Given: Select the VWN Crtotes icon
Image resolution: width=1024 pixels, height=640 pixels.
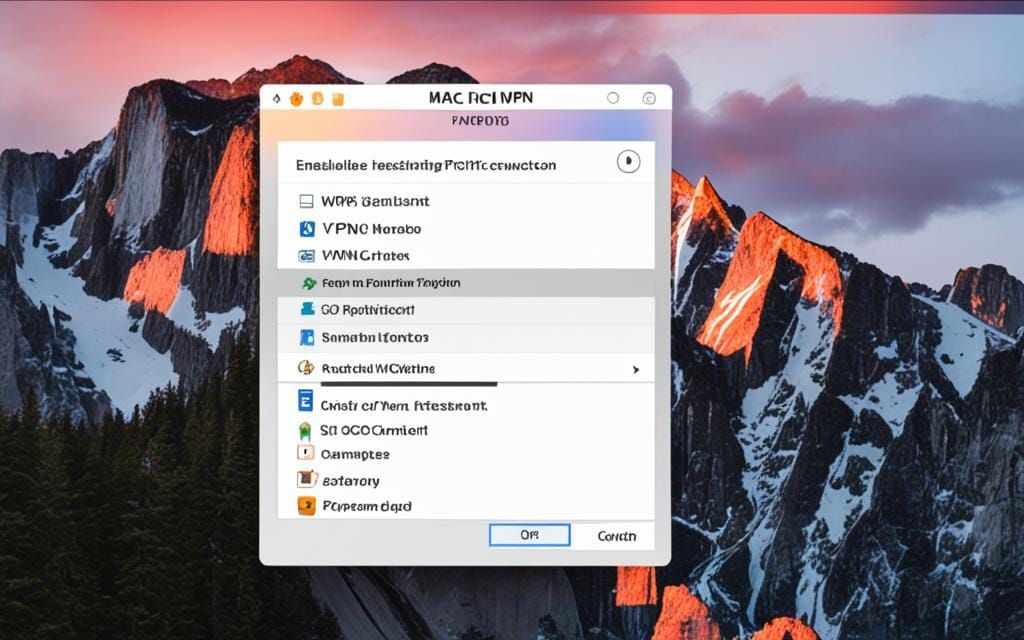Looking at the screenshot, I should [x=308, y=256].
